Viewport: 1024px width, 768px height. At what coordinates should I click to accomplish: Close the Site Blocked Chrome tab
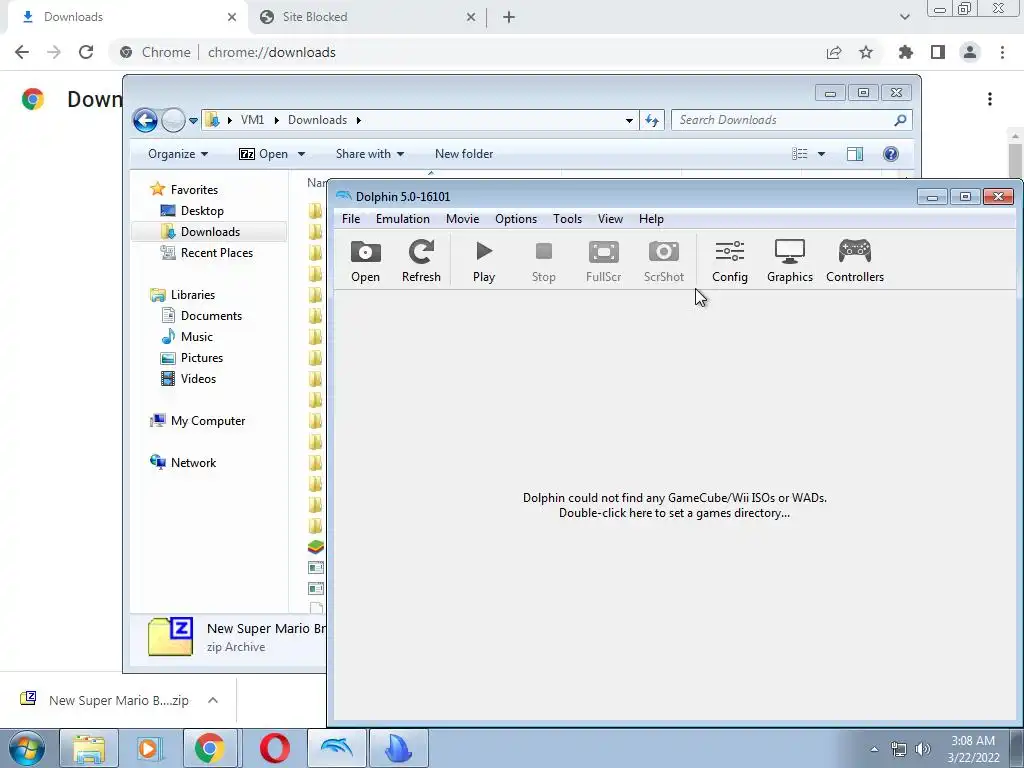point(471,17)
